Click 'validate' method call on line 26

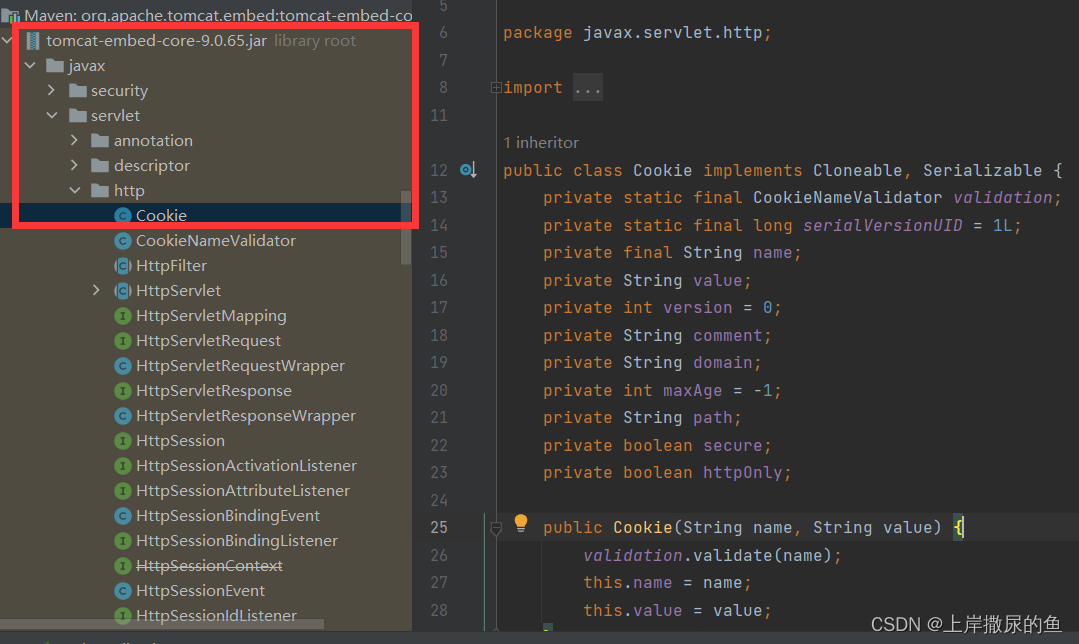tap(733, 555)
